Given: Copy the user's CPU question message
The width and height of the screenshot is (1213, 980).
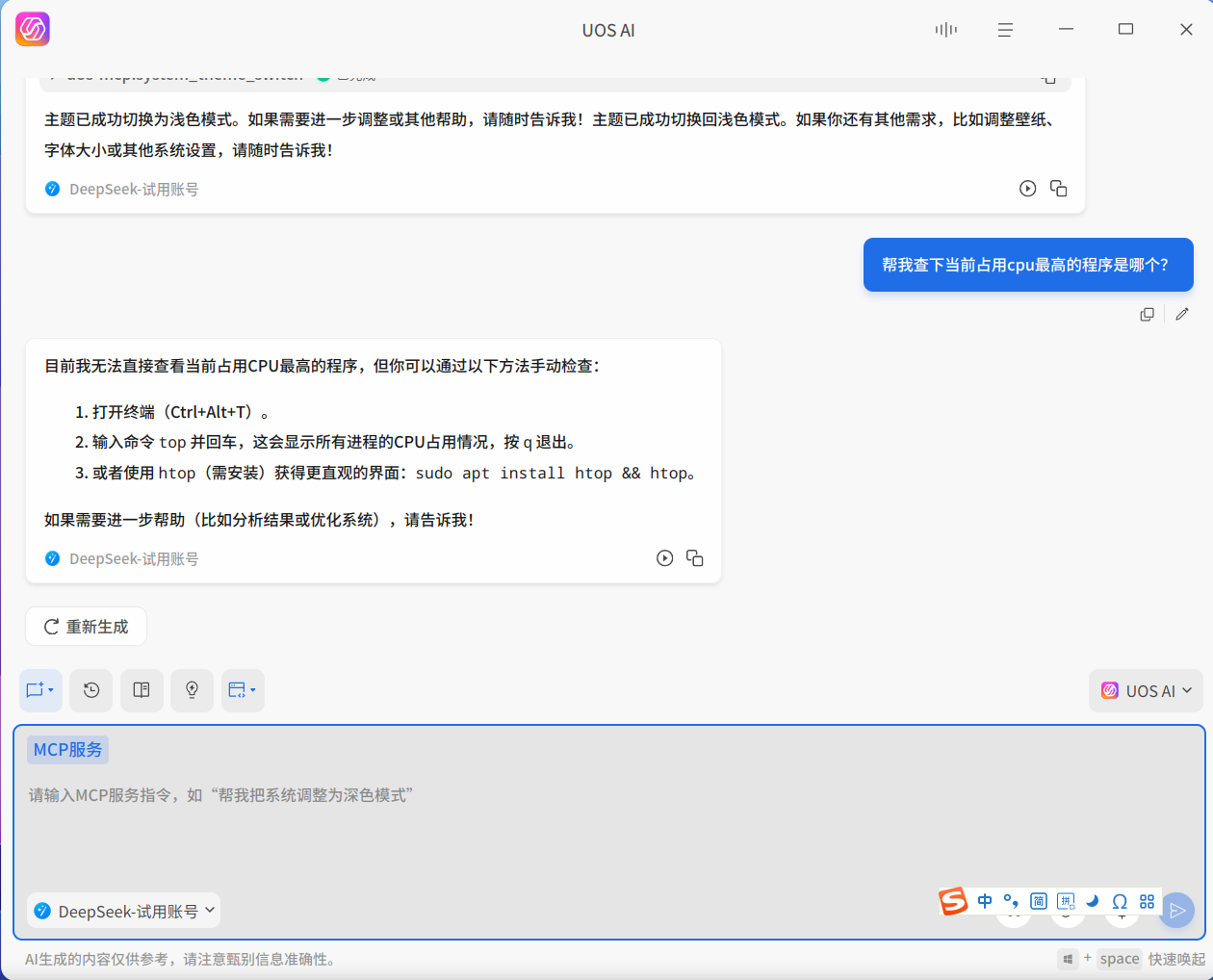Looking at the screenshot, I should pyautogui.click(x=1148, y=314).
